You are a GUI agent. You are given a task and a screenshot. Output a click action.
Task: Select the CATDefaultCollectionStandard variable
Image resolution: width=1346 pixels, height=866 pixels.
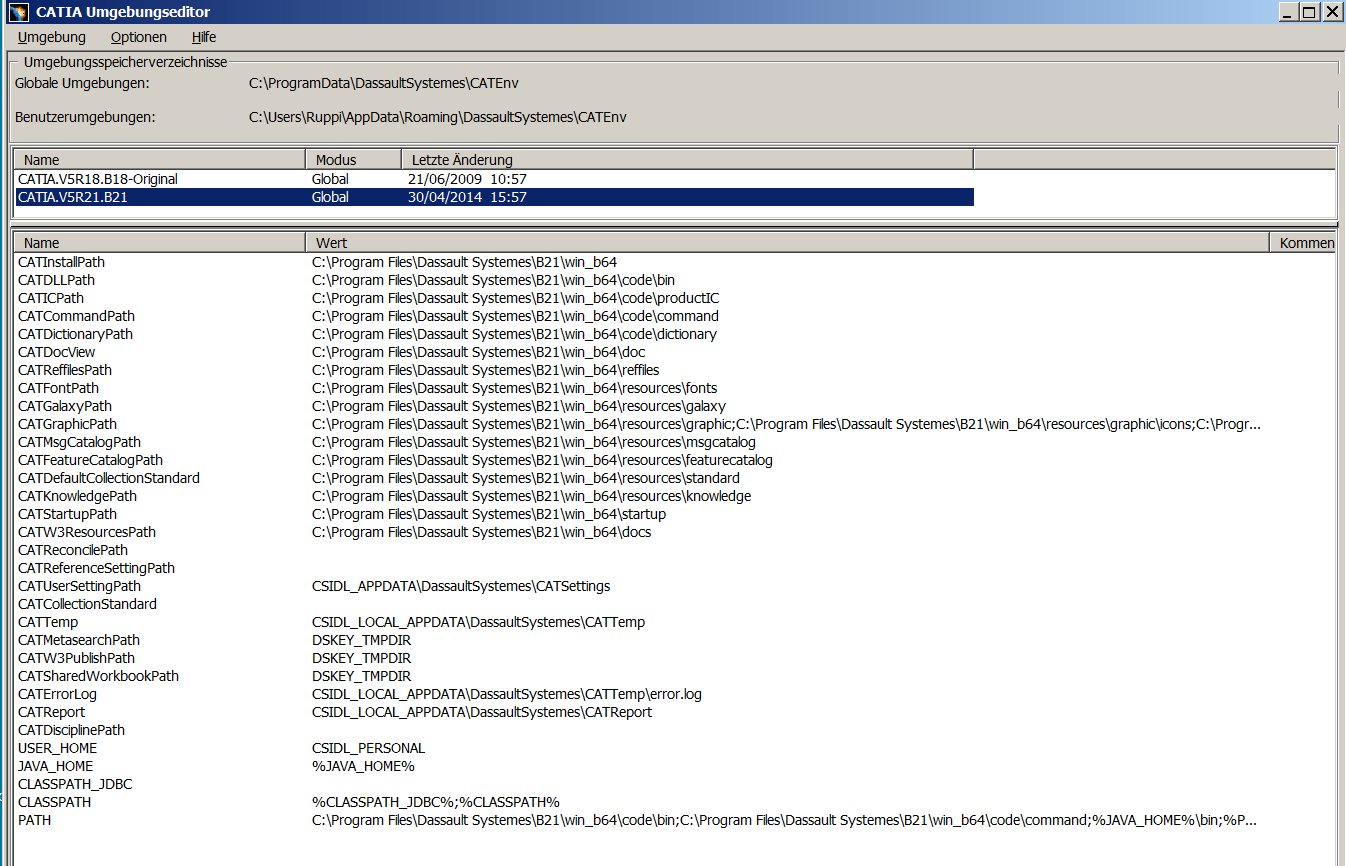(x=109, y=478)
